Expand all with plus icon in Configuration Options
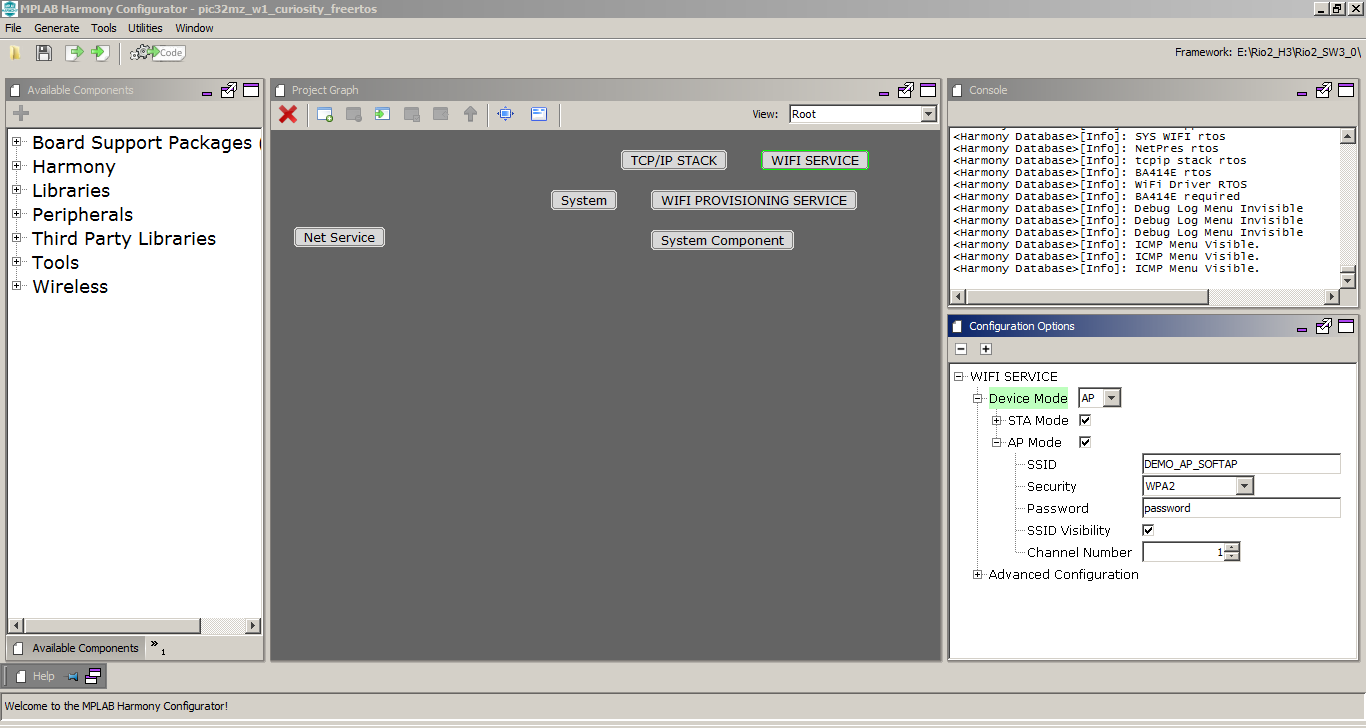The width and height of the screenshot is (1366, 728). pos(985,349)
